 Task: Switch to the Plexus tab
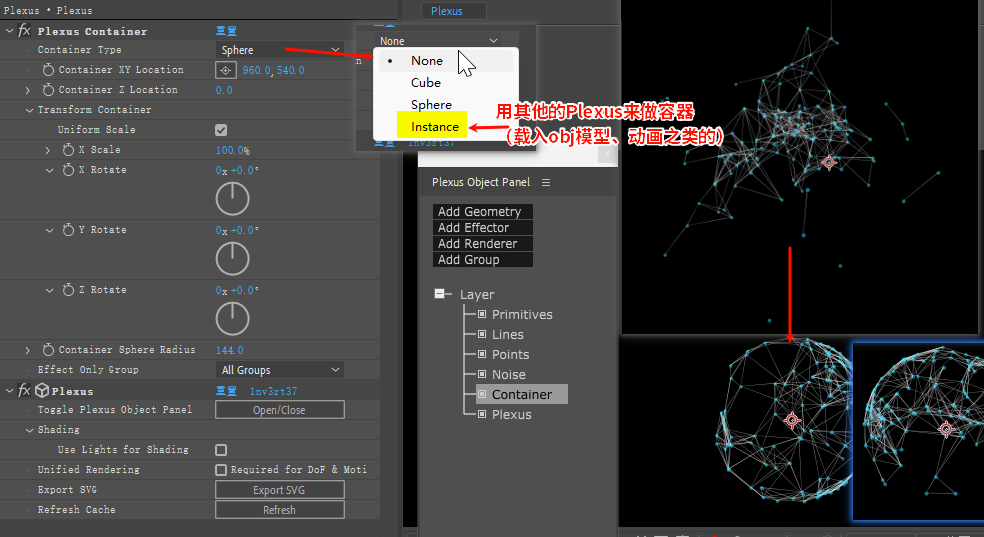tap(454, 11)
